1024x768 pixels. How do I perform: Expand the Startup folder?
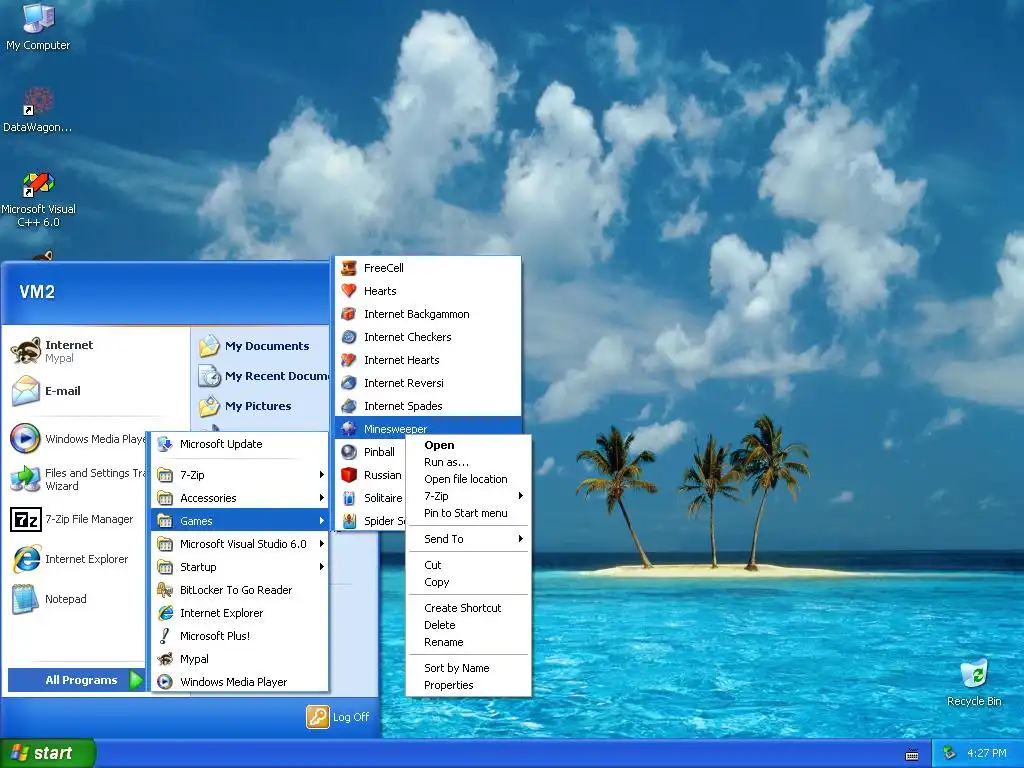(x=240, y=567)
